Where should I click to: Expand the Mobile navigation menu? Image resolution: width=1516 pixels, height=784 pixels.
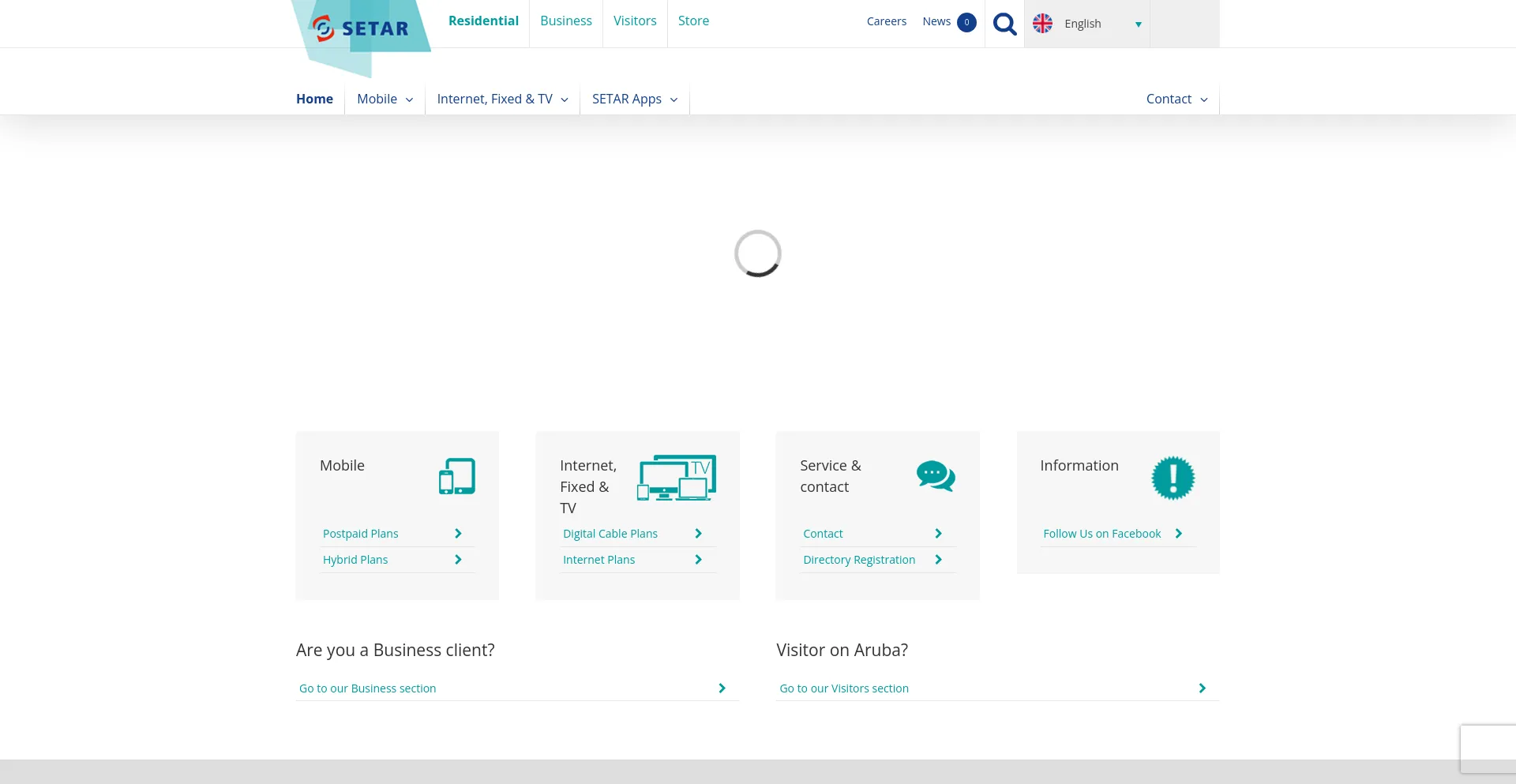click(385, 99)
